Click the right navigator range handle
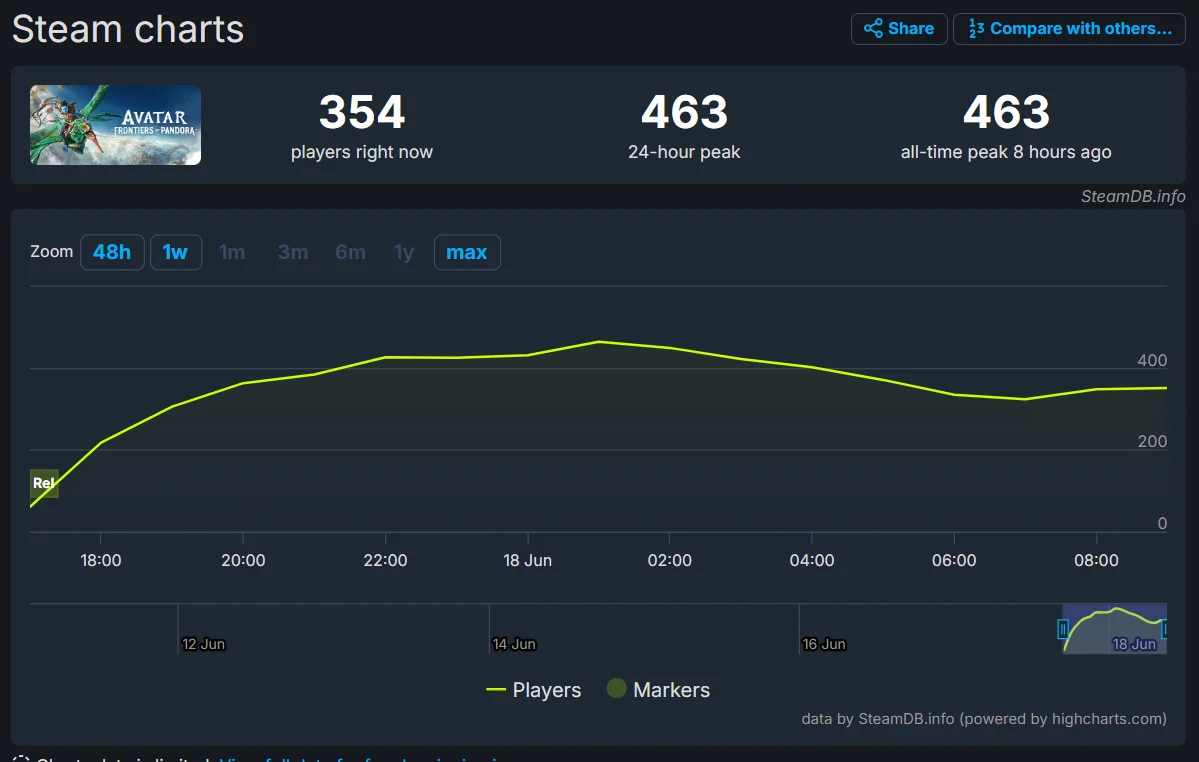 (x=1165, y=629)
